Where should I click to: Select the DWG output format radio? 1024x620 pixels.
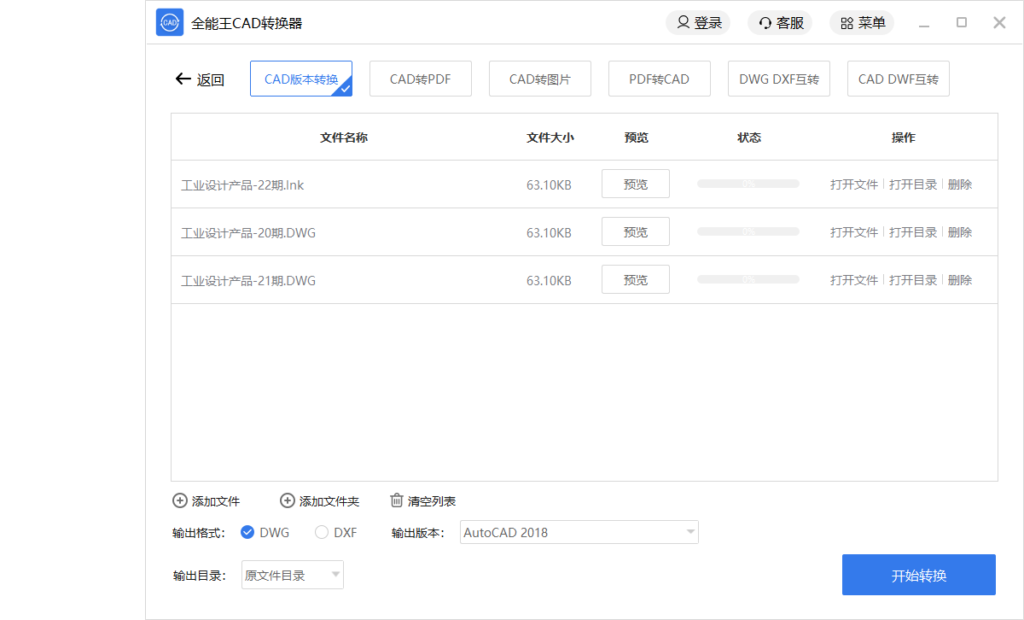point(247,532)
